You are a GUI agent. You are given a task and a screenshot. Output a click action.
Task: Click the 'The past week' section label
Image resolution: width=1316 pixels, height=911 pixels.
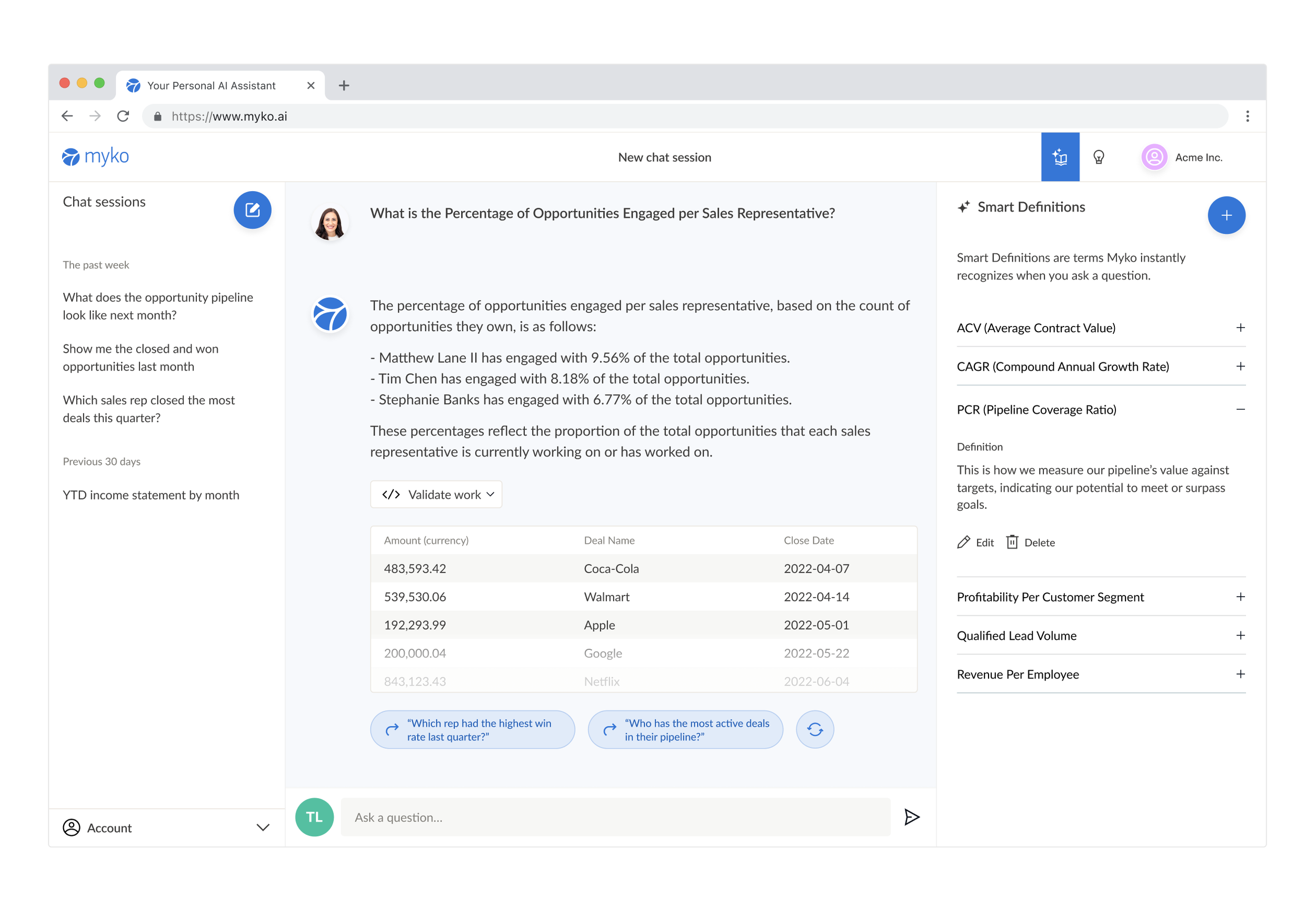96,265
